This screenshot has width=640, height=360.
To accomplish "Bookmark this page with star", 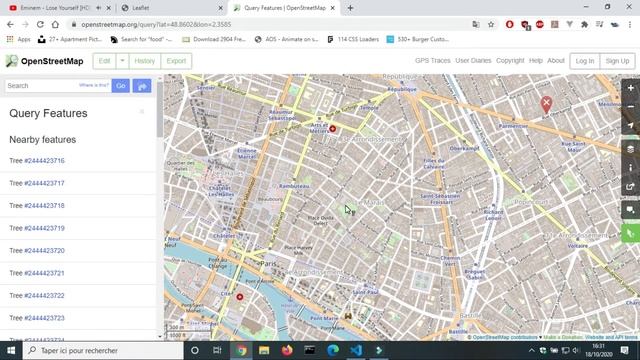I will (x=491, y=24).
